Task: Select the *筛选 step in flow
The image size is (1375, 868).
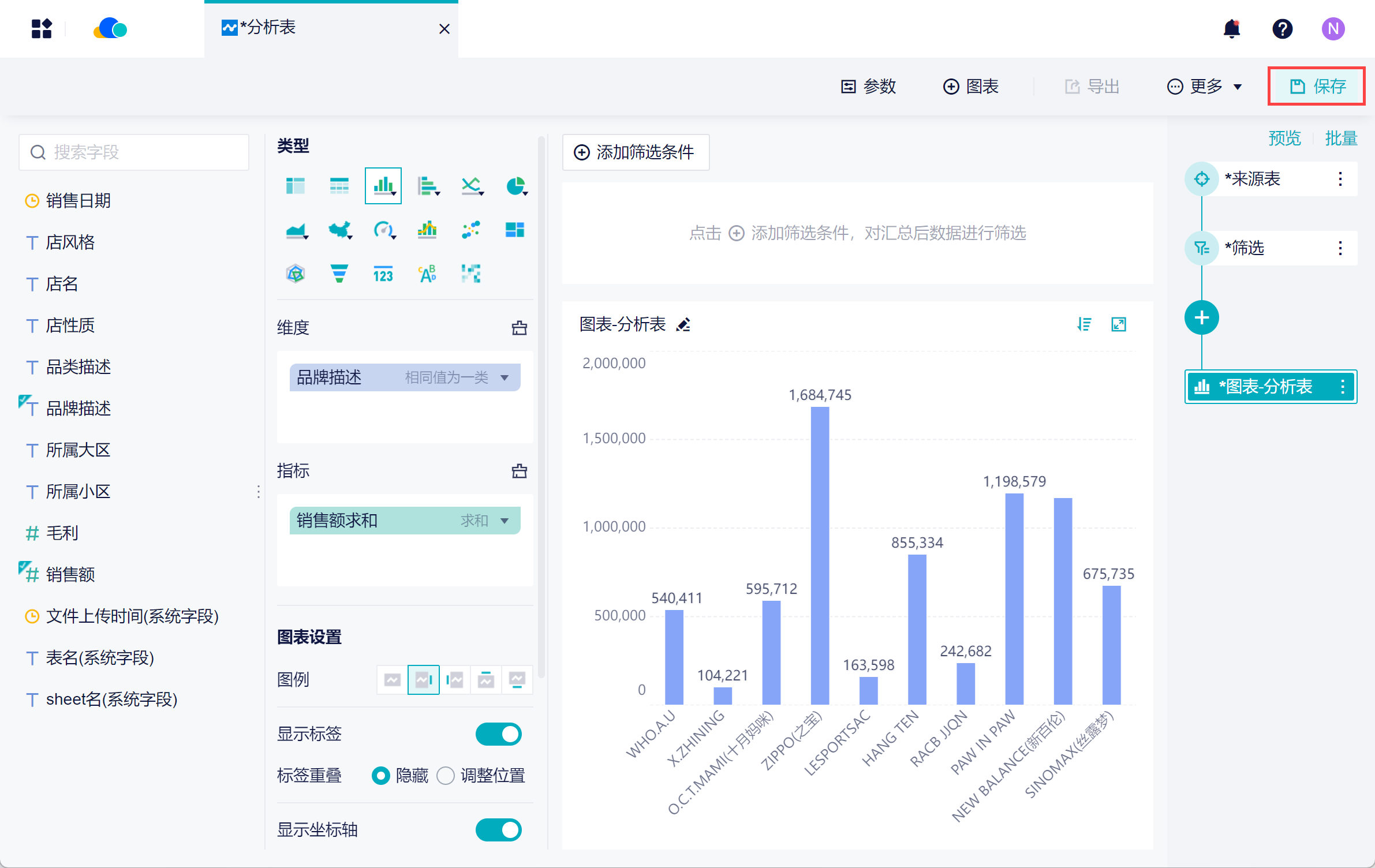Action: (x=1245, y=248)
